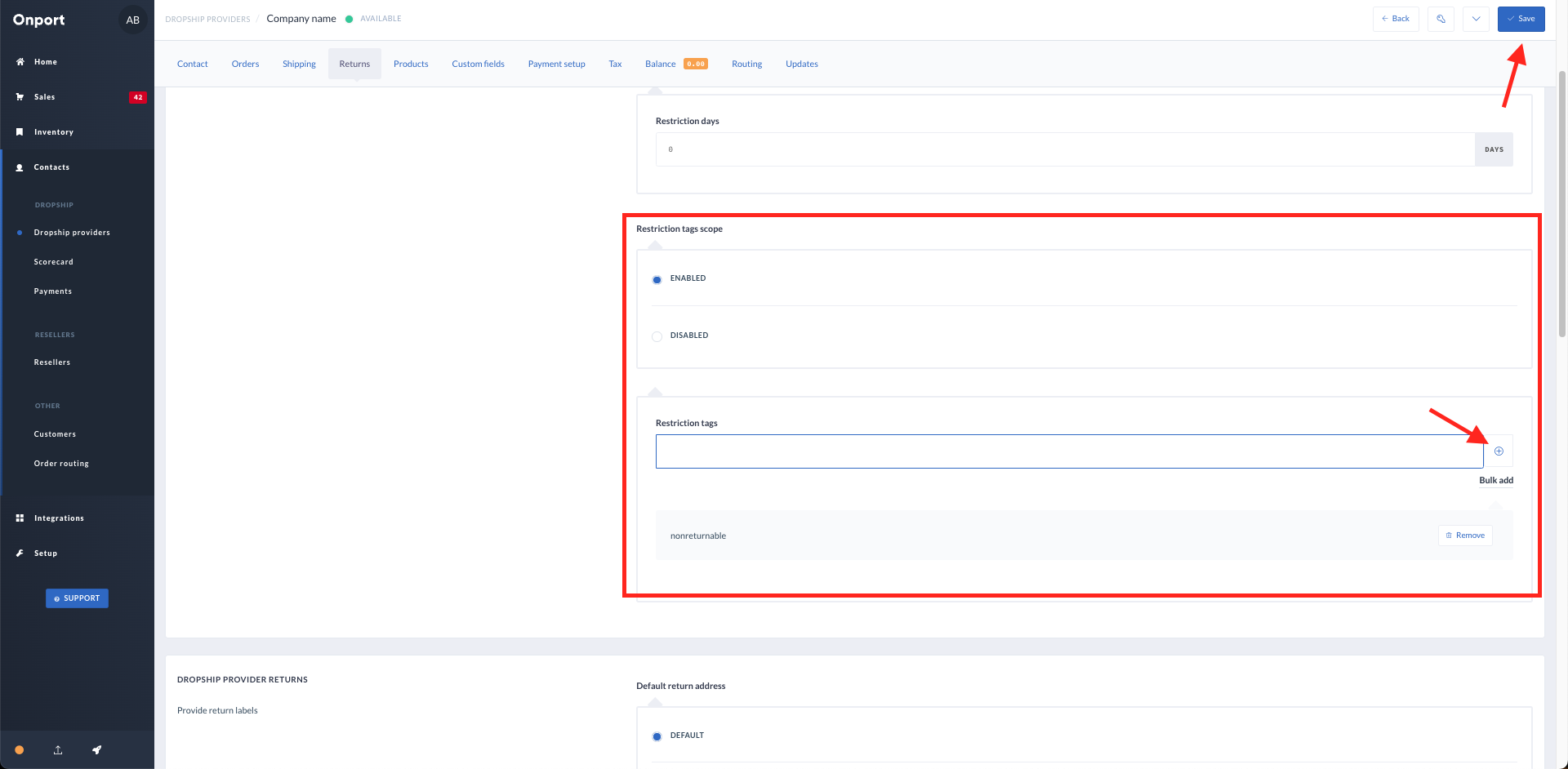This screenshot has height=769, width=1568.
Task: Open Dropship providers in sidebar
Action: point(72,233)
